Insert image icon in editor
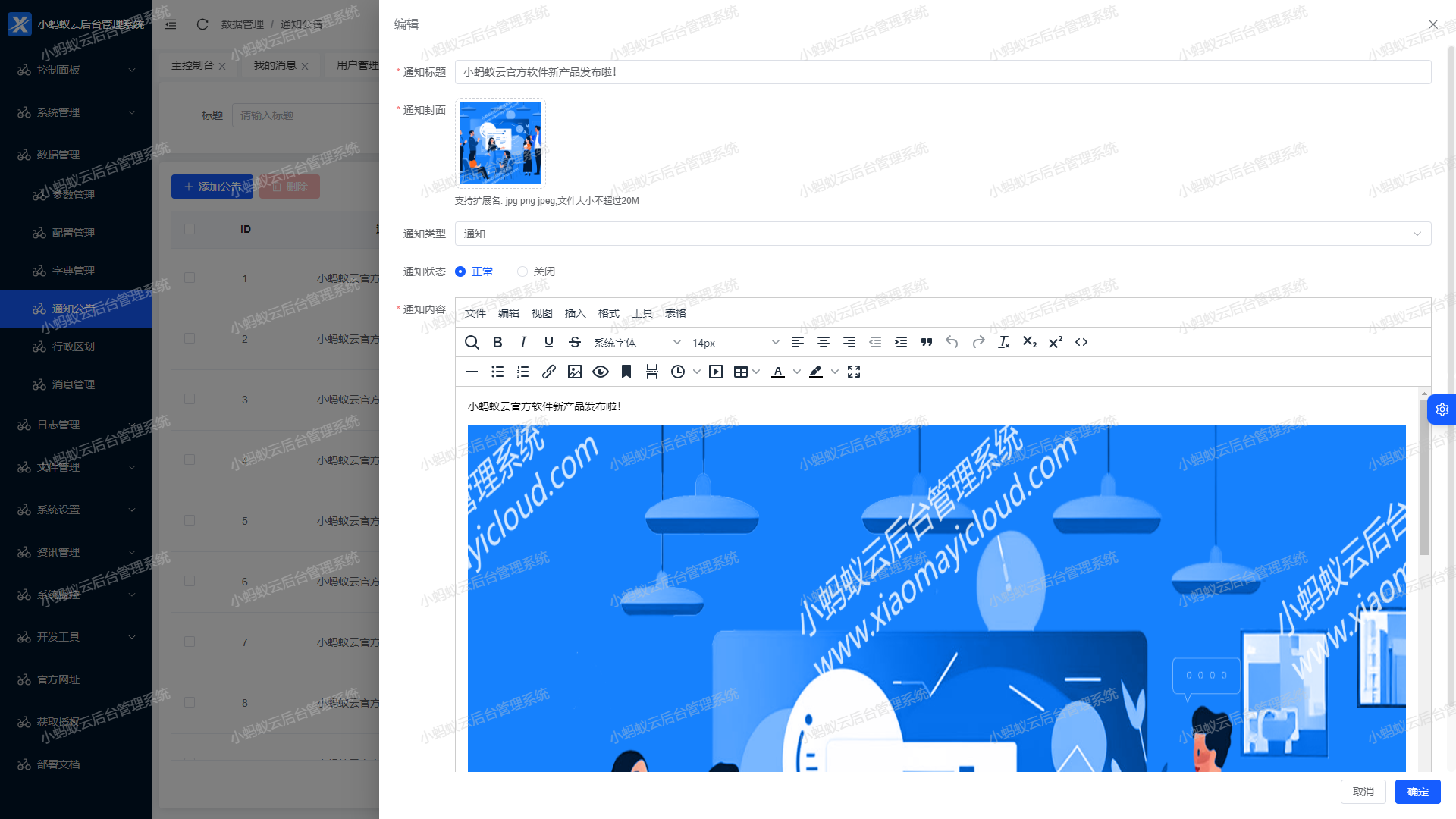This screenshot has width=1456, height=819. coord(575,372)
